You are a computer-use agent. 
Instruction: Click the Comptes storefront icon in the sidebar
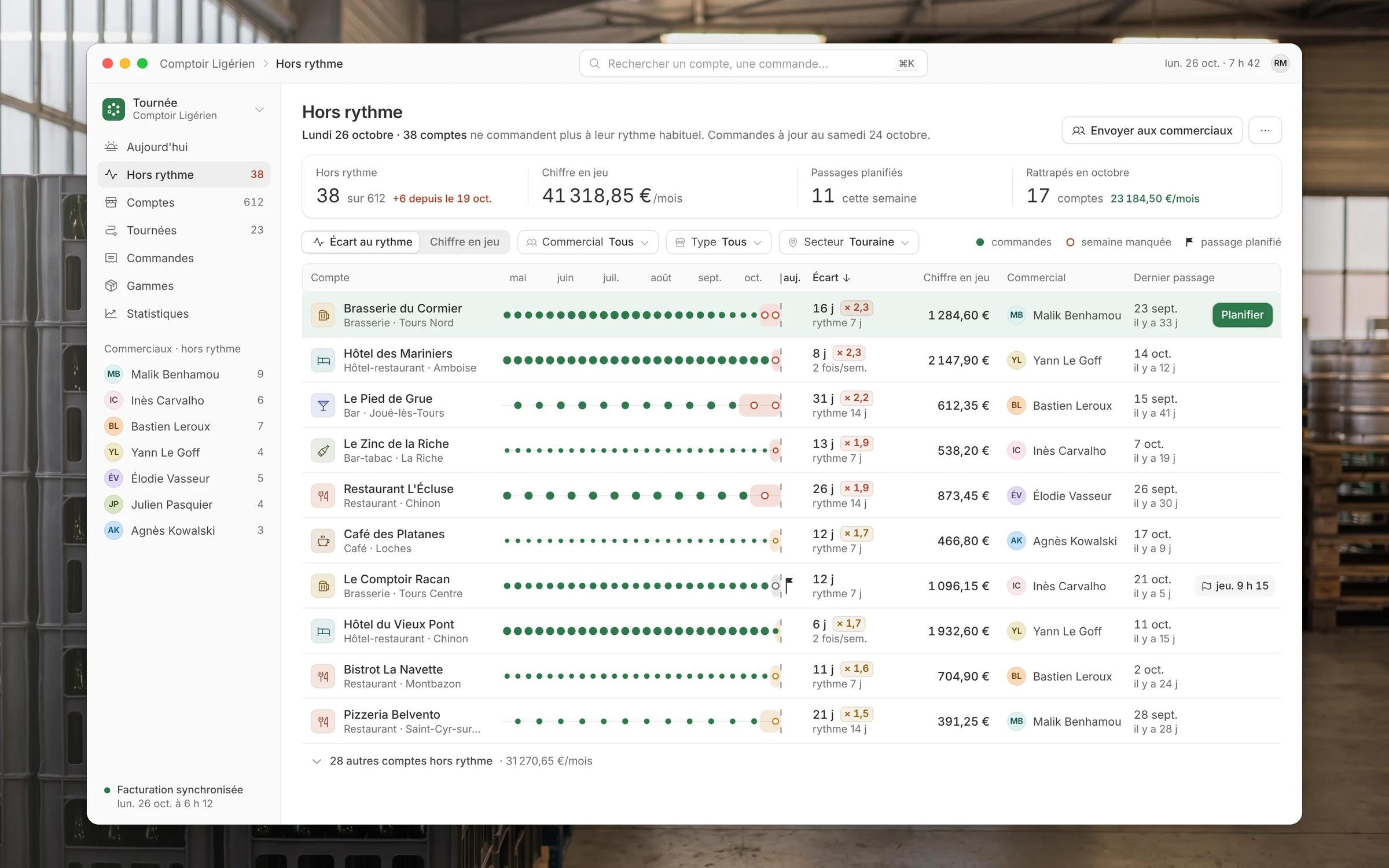pyautogui.click(x=111, y=203)
